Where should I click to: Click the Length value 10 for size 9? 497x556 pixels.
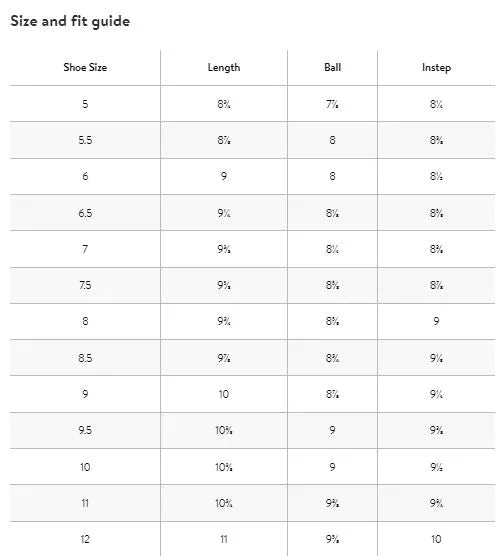click(x=224, y=394)
